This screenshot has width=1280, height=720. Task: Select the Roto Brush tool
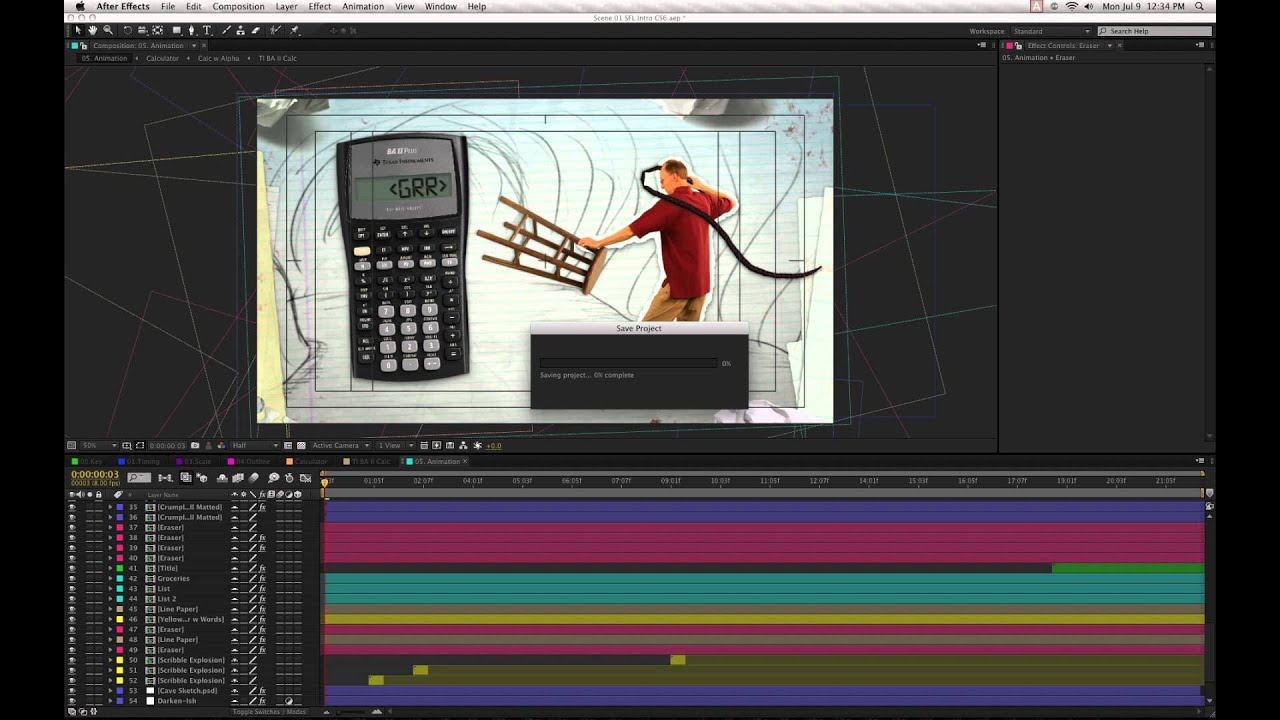(x=275, y=31)
